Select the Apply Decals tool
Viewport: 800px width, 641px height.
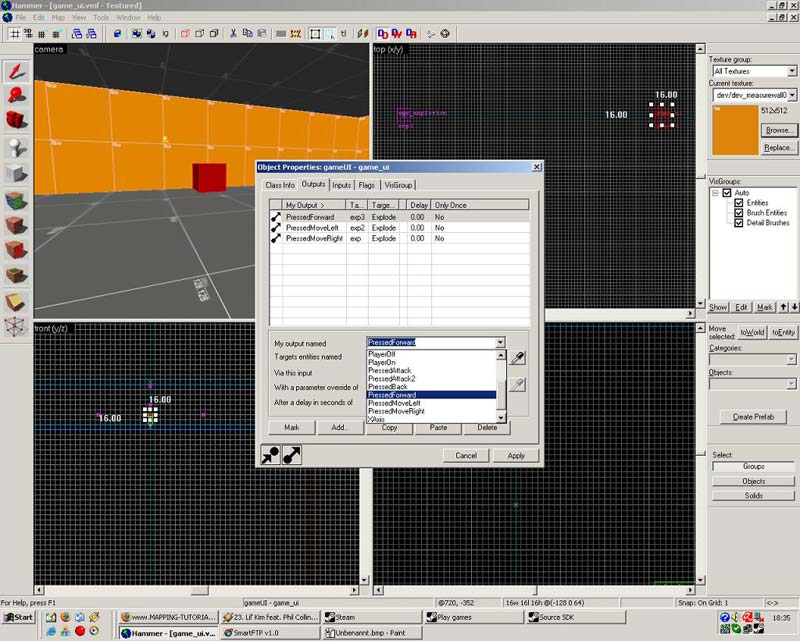(16, 250)
